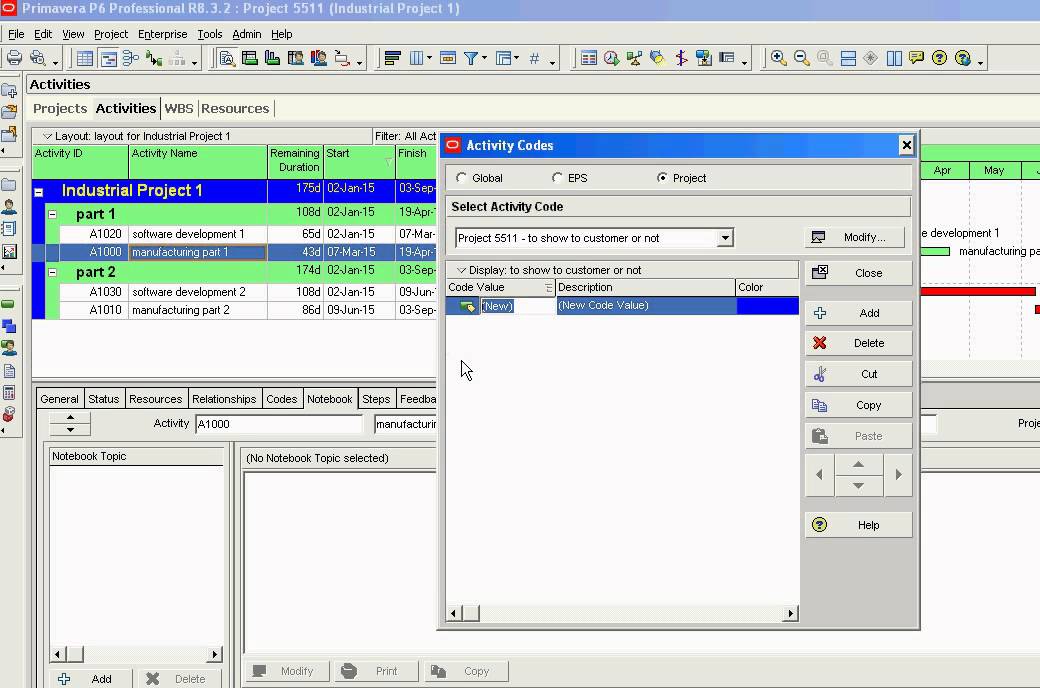Open the Select Activity Code dropdown
The width and height of the screenshot is (1040, 688).
725,238
